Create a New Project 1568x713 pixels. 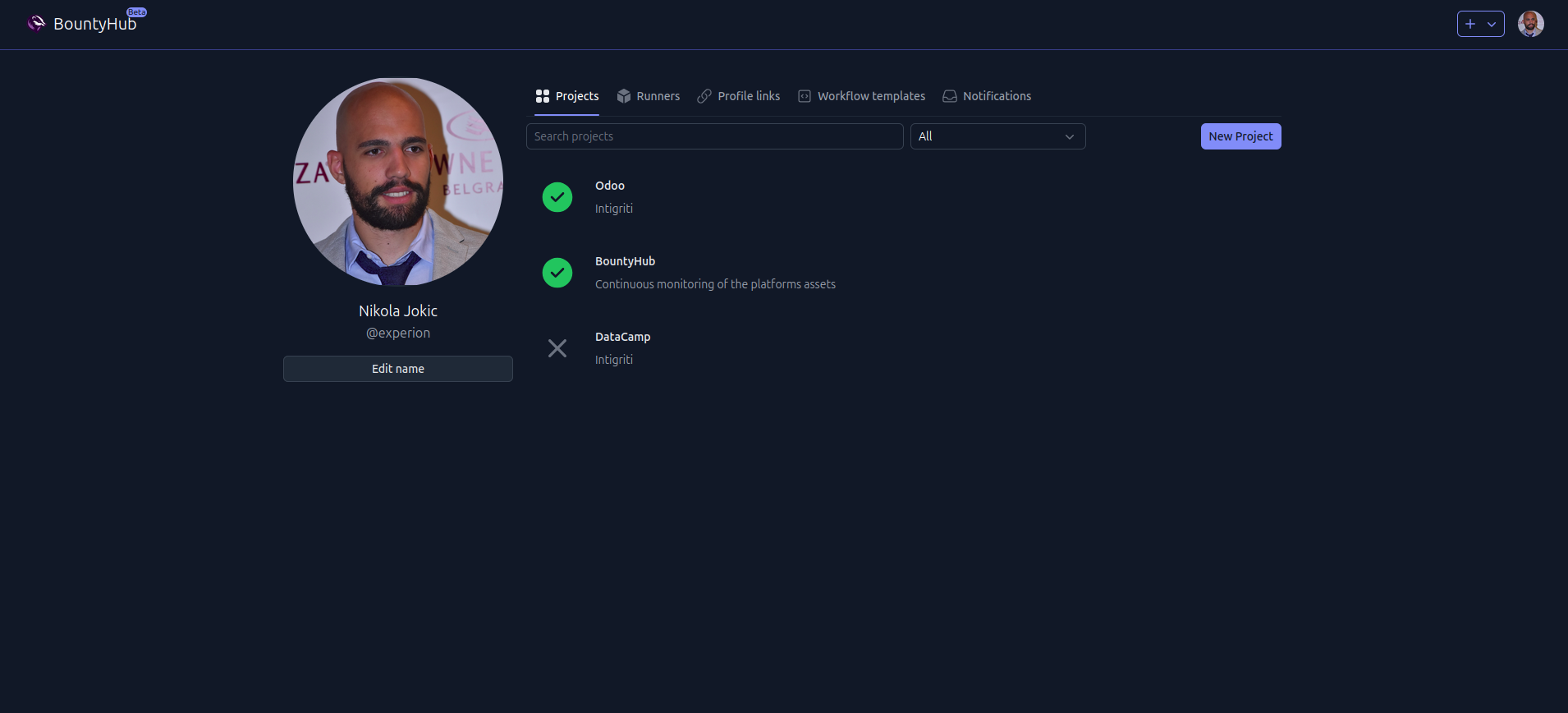pyautogui.click(x=1241, y=136)
